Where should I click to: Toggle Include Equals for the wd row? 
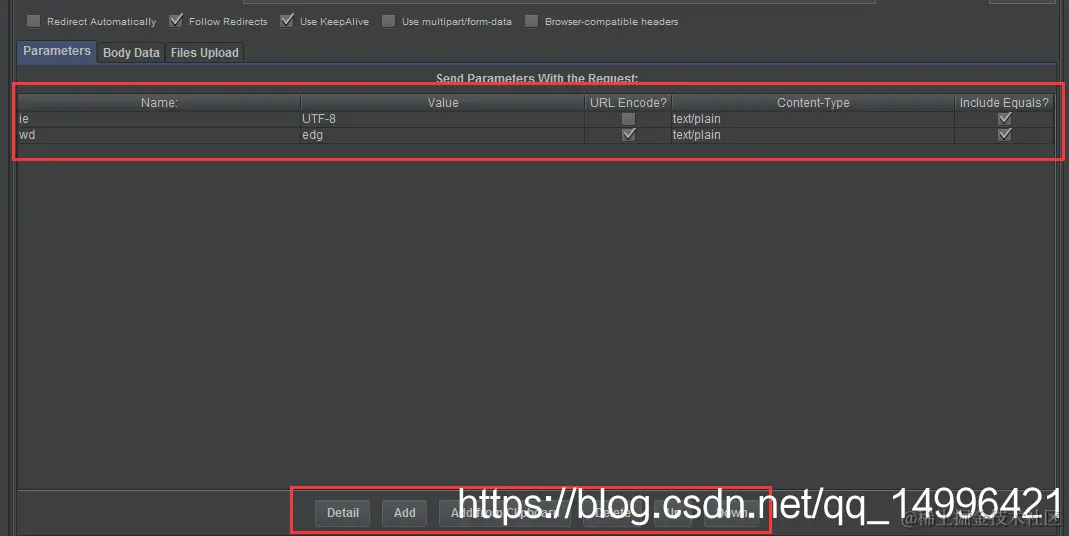click(x=1004, y=135)
